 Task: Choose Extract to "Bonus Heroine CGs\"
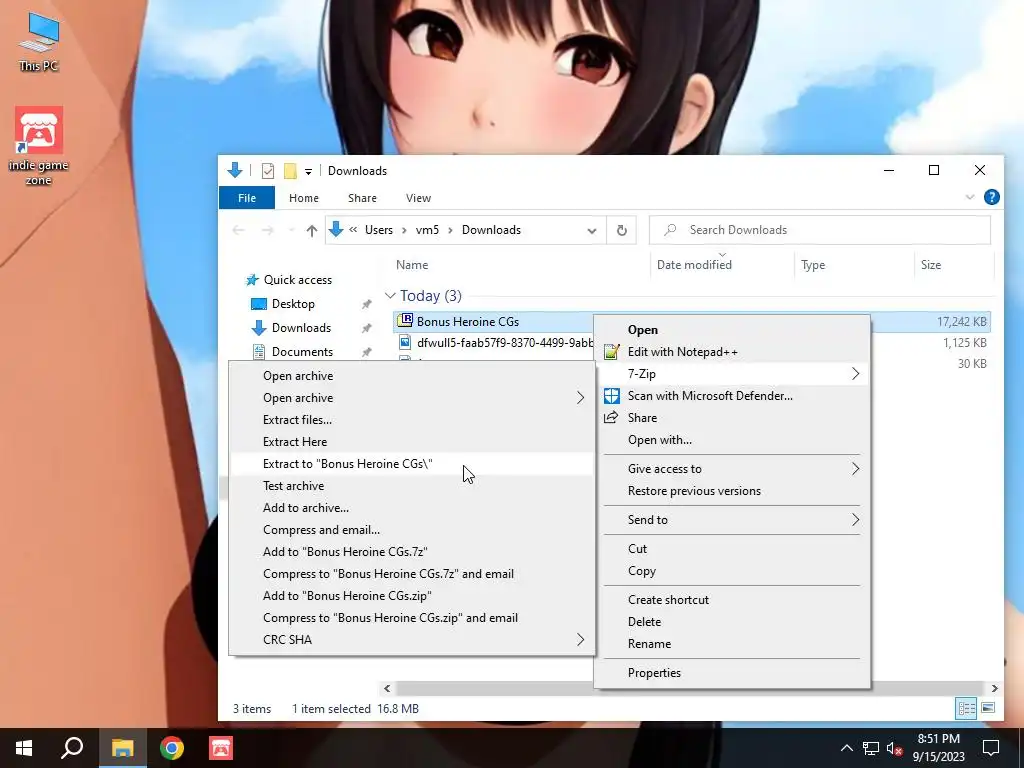tap(413, 464)
